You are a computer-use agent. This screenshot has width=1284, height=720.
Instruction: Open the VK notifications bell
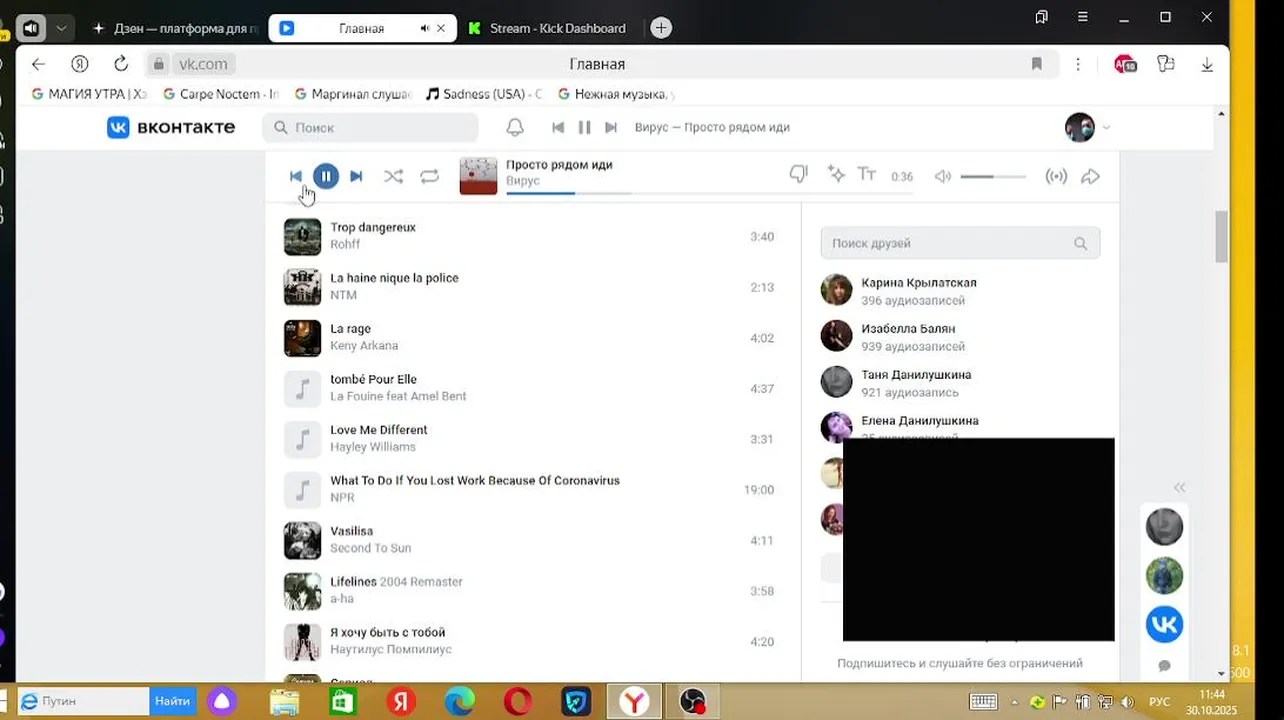click(x=515, y=127)
